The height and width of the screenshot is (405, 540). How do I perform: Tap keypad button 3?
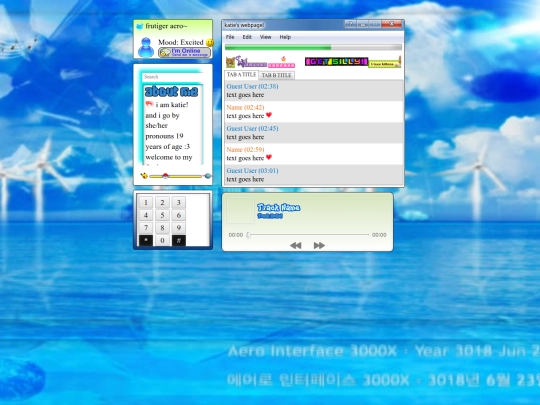(x=179, y=202)
